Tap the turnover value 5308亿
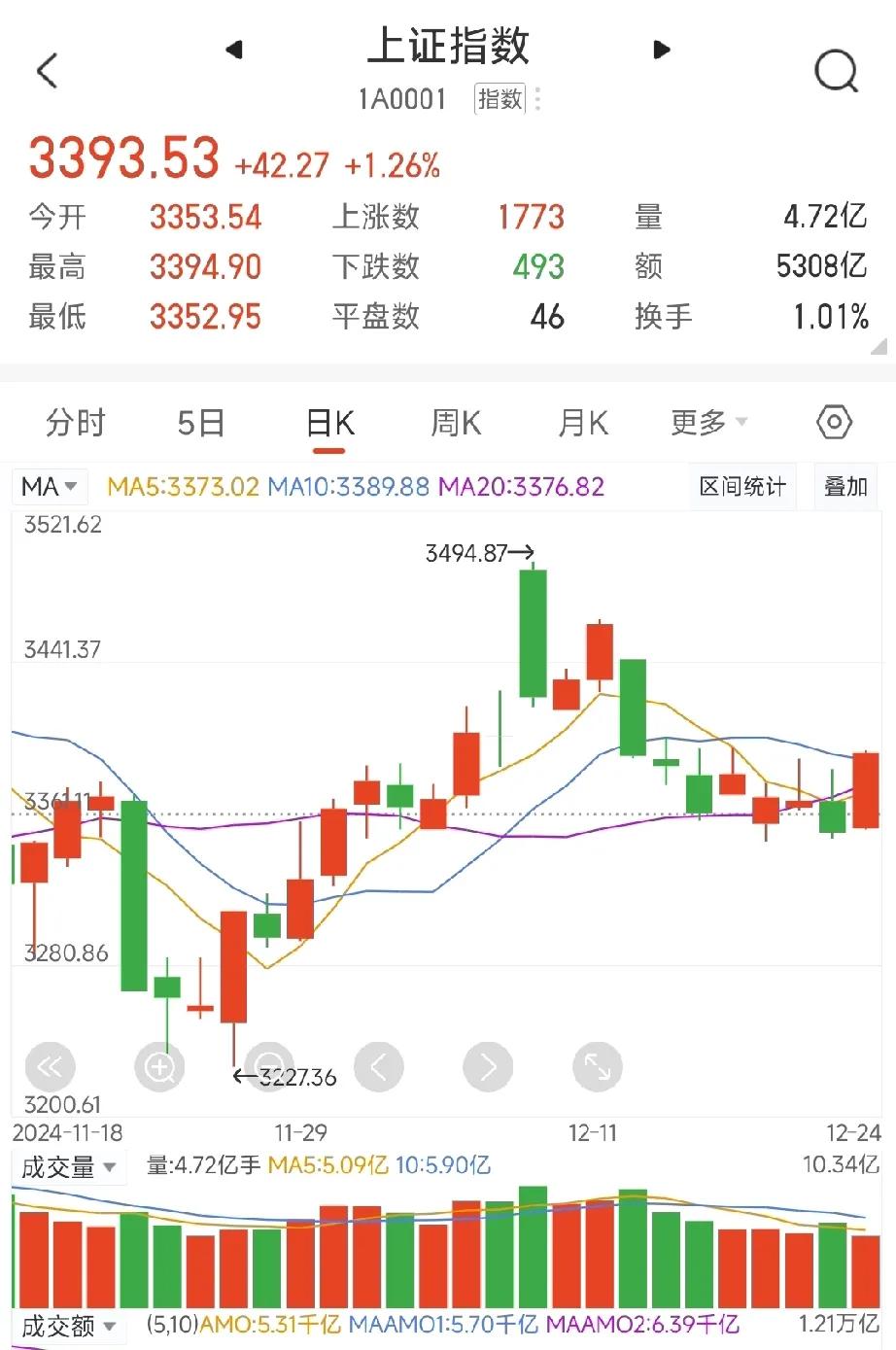 point(821,265)
